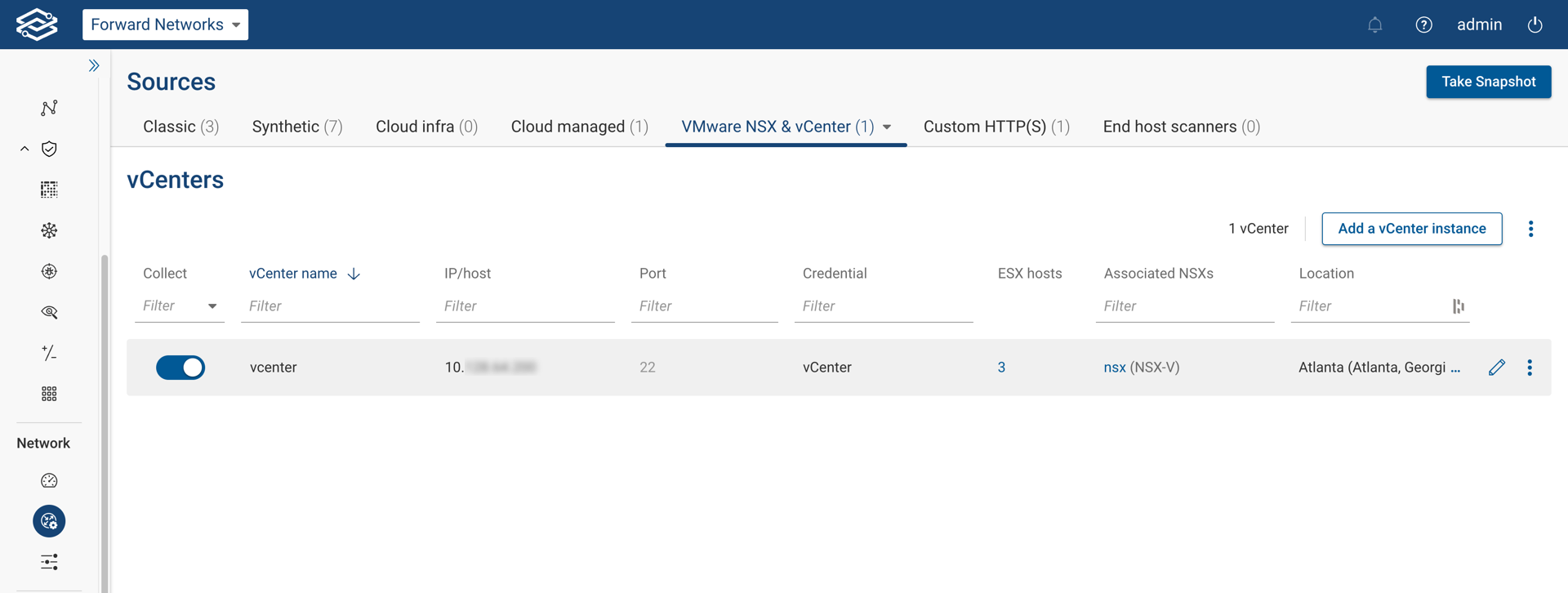Open the notifications bell
The height and width of the screenshot is (593, 1568).
point(1375,25)
